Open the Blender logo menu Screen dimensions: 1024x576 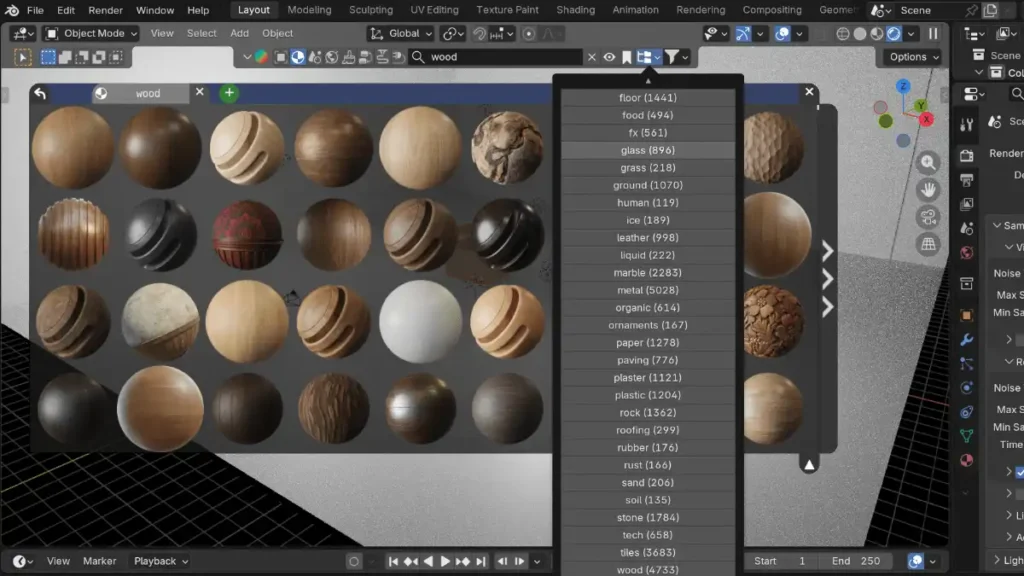pyautogui.click(x=12, y=10)
